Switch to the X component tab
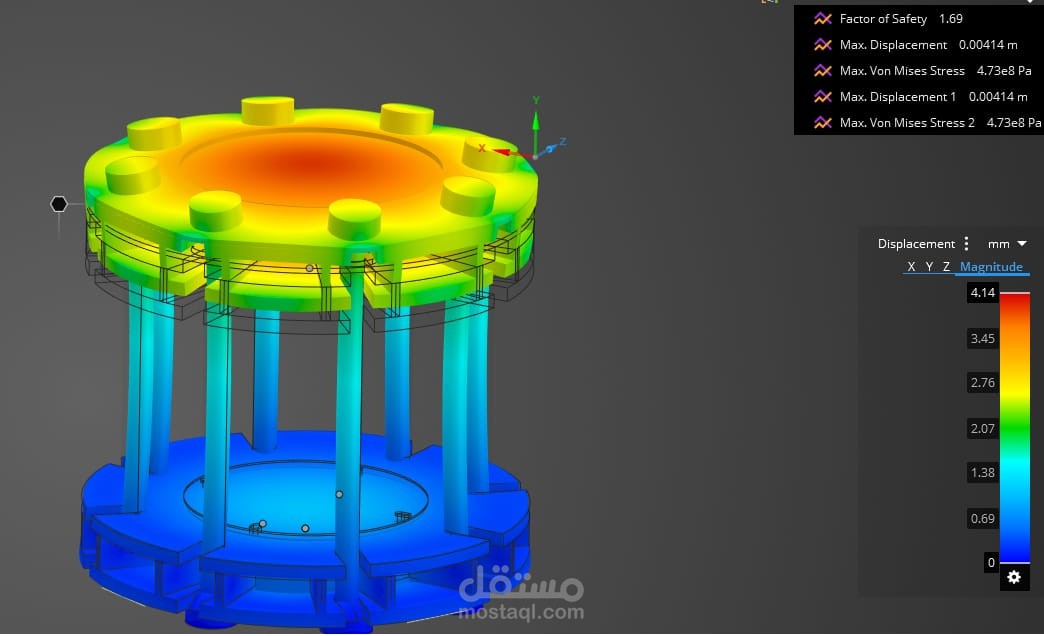The image size is (1044, 636). click(x=911, y=266)
